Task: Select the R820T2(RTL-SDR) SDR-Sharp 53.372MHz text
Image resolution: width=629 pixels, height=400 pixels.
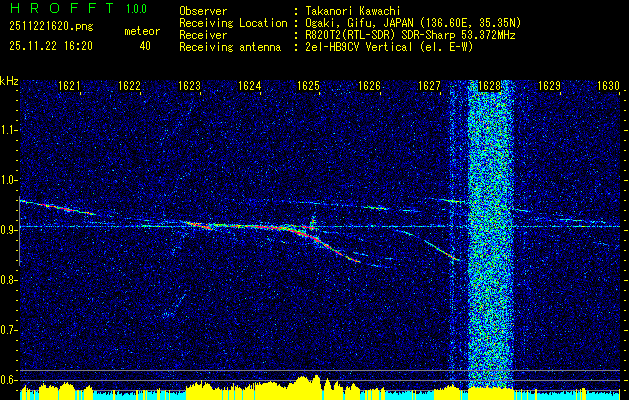Action: pos(410,35)
